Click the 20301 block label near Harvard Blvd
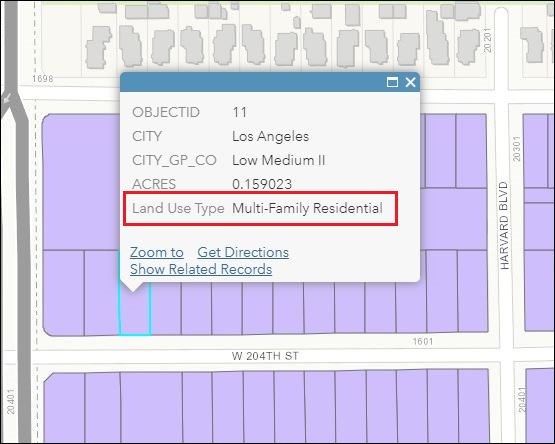This screenshot has width=555, height=444. [517, 149]
